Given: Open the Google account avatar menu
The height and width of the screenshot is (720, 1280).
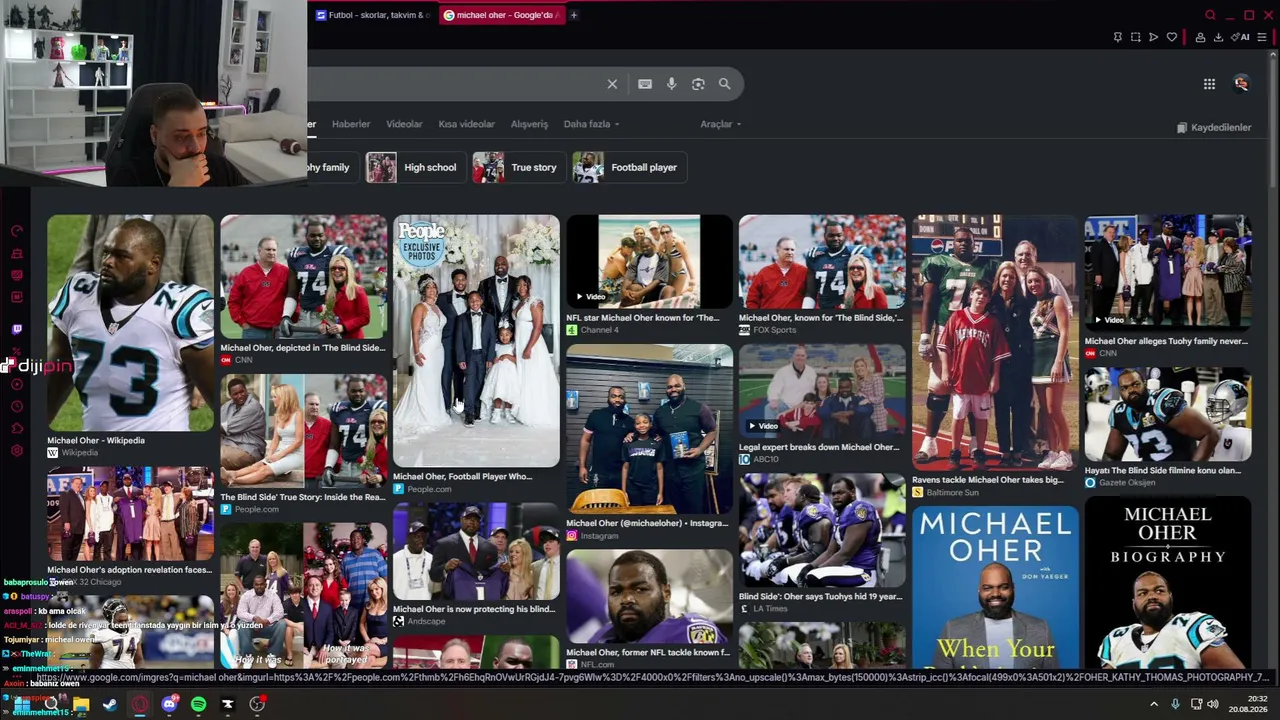Looking at the screenshot, I should coord(1241,84).
